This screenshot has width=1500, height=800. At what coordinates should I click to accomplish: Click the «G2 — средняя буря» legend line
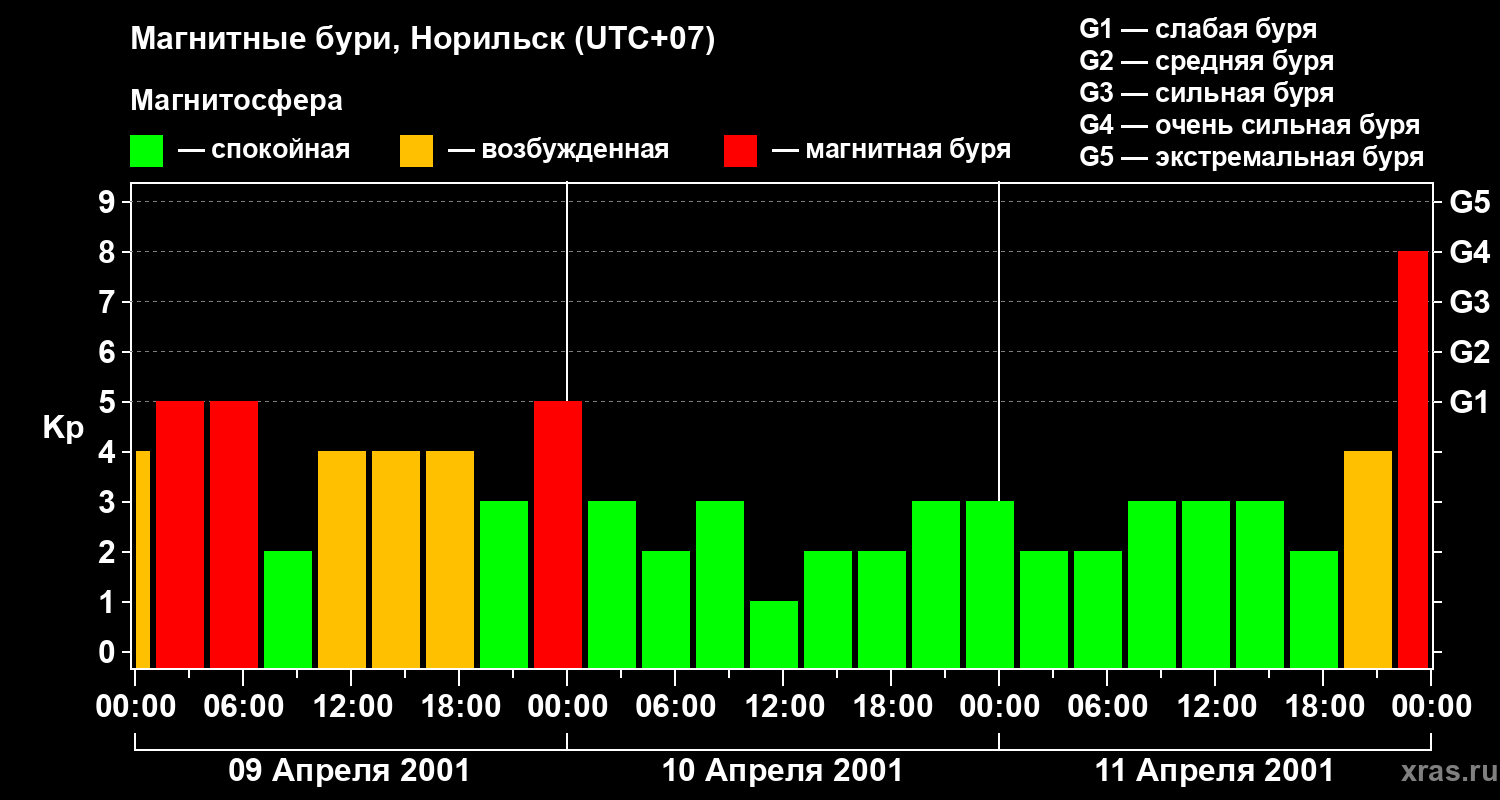[x=1207, y=61]
